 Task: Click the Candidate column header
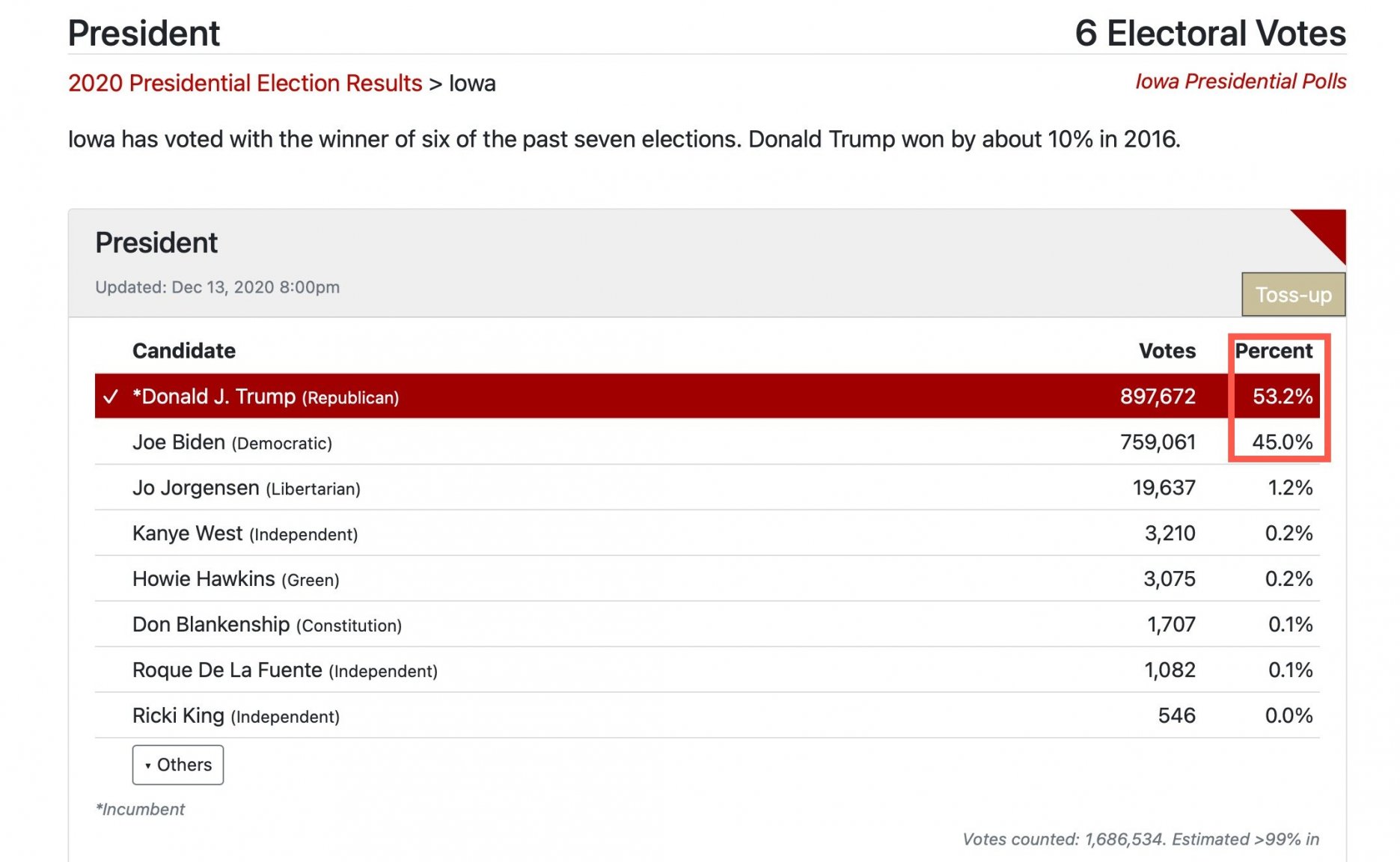[184, 351]
